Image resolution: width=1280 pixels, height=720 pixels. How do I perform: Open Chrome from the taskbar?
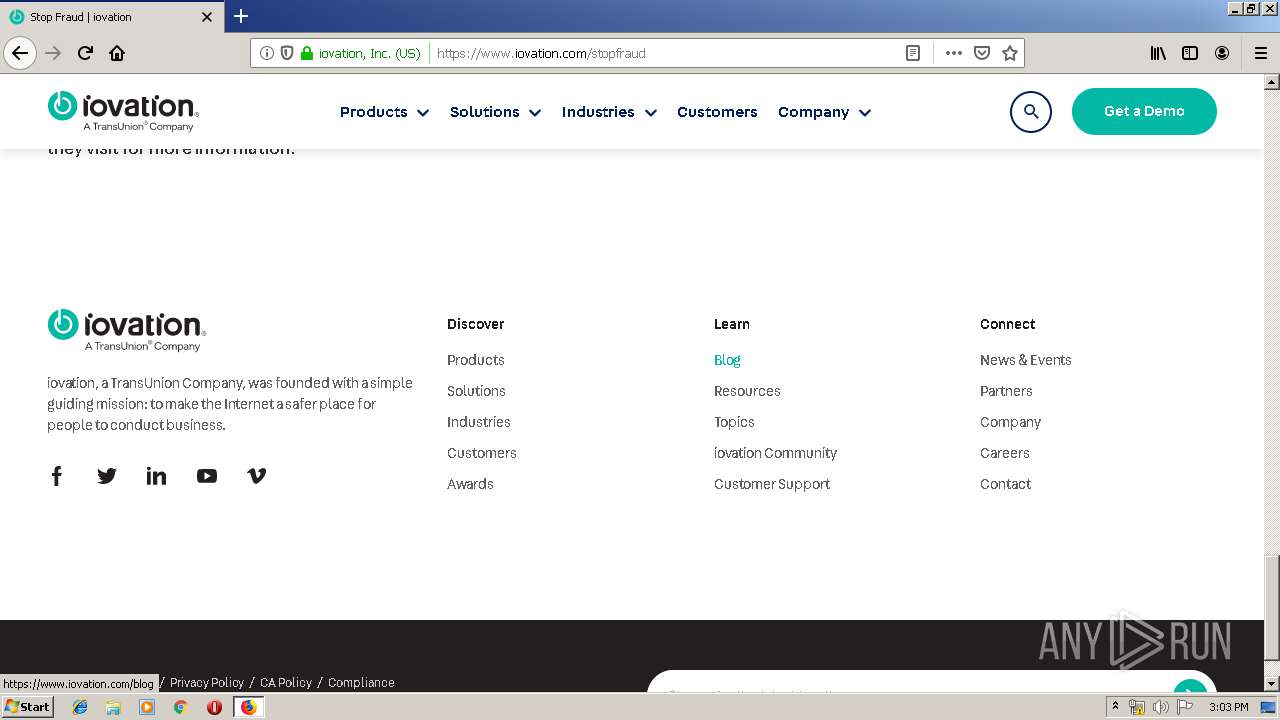coord(181,707)
